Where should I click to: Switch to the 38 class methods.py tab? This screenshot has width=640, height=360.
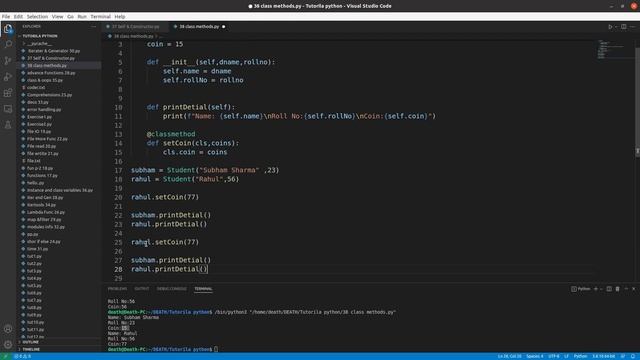(199, 27)
